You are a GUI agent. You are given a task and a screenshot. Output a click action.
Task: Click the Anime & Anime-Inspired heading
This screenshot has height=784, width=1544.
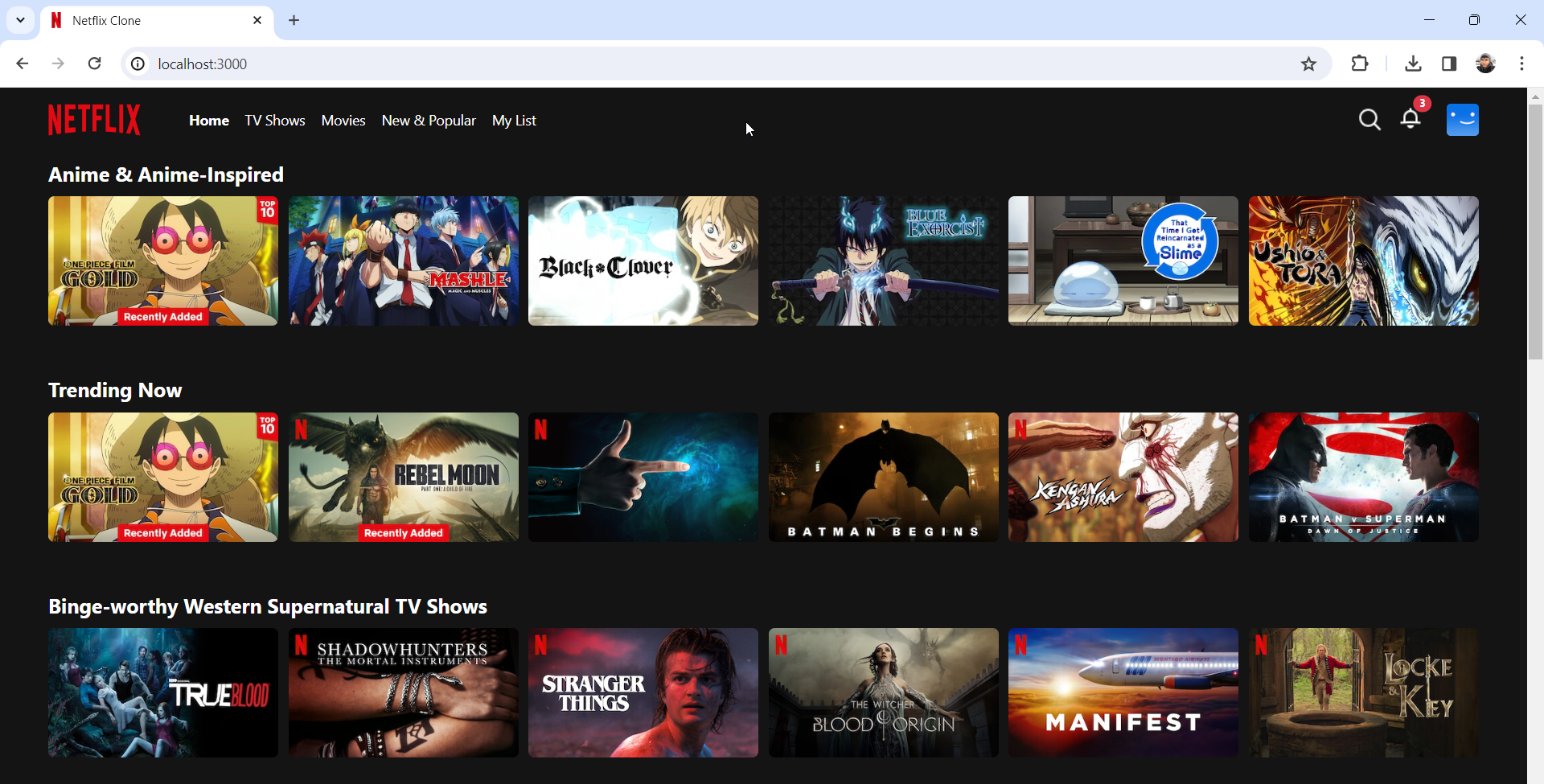pos(166,174)
